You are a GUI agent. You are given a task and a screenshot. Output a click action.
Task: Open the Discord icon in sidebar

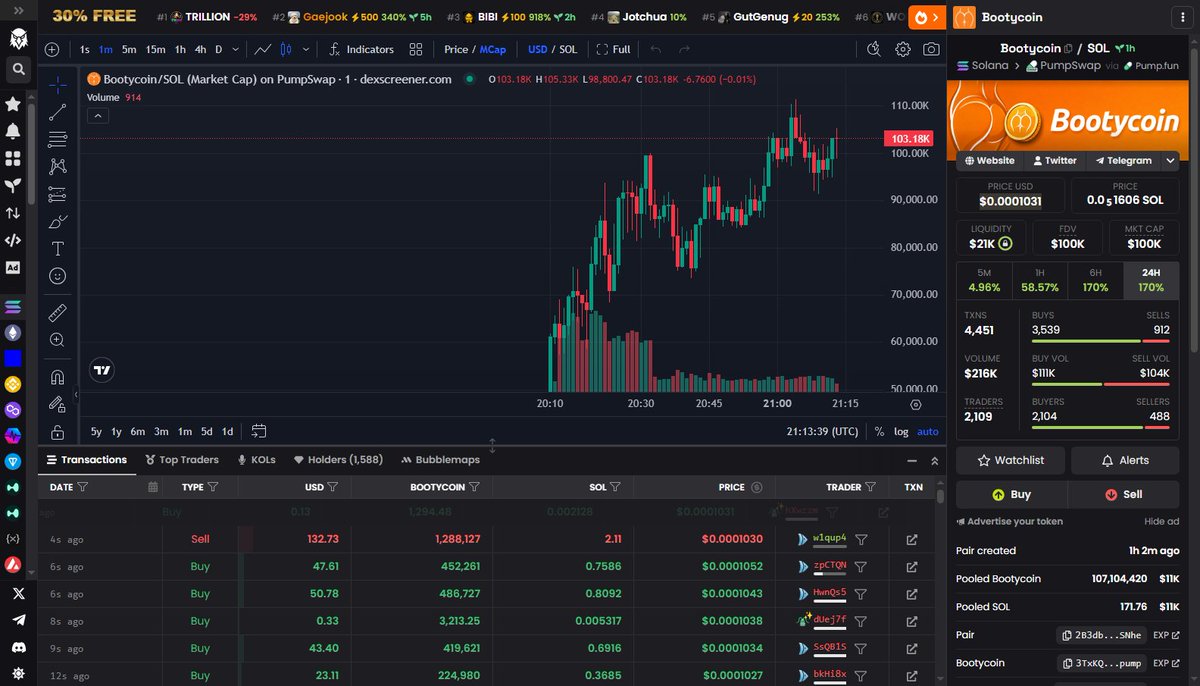18,647
